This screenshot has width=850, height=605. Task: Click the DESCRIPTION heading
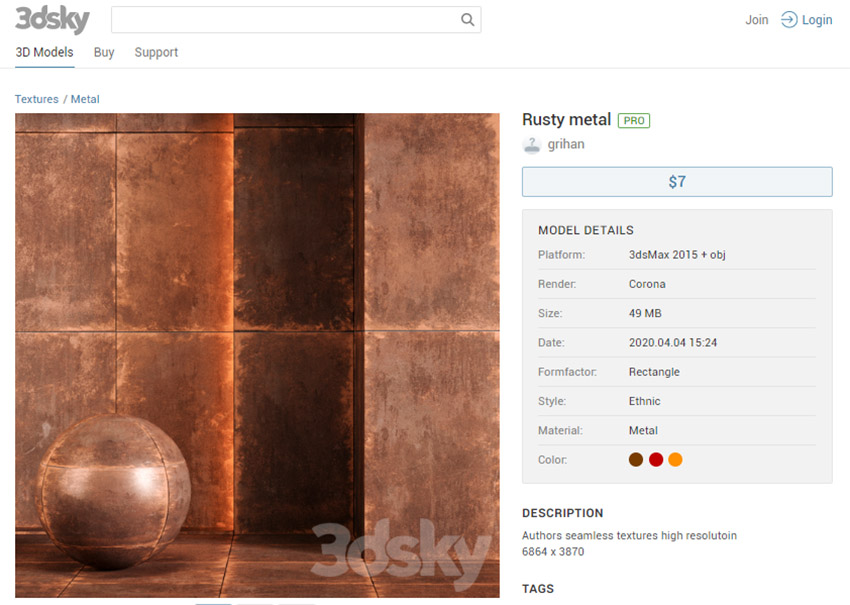(563, 513)
